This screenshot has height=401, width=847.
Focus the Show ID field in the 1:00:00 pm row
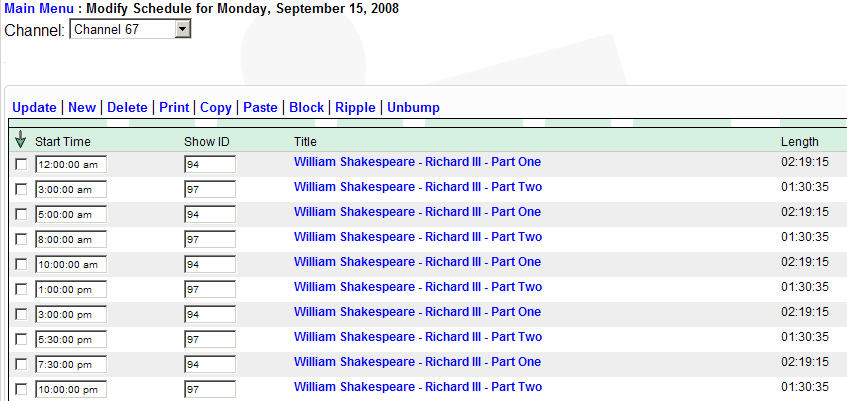click(x=210, y=289)
